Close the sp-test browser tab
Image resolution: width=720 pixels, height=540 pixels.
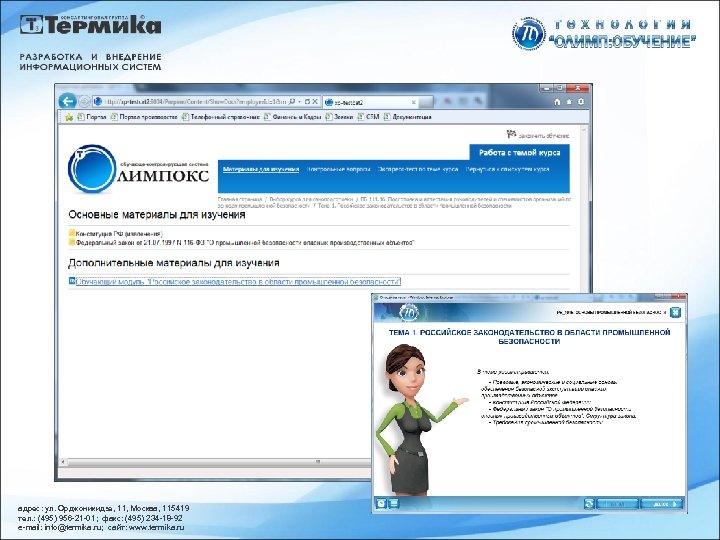tap(413, 102)
